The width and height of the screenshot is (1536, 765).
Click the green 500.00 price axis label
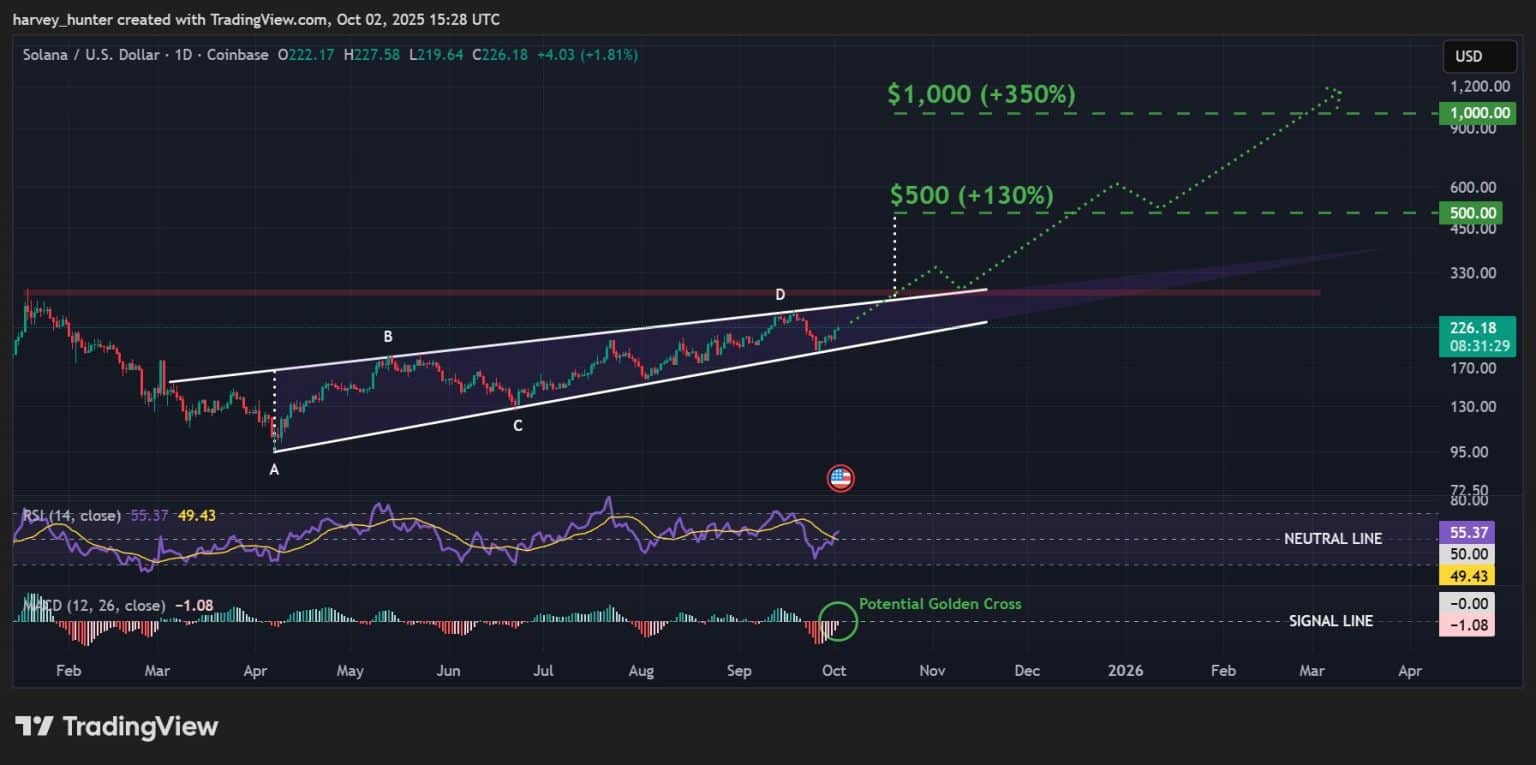(1468, 213)
